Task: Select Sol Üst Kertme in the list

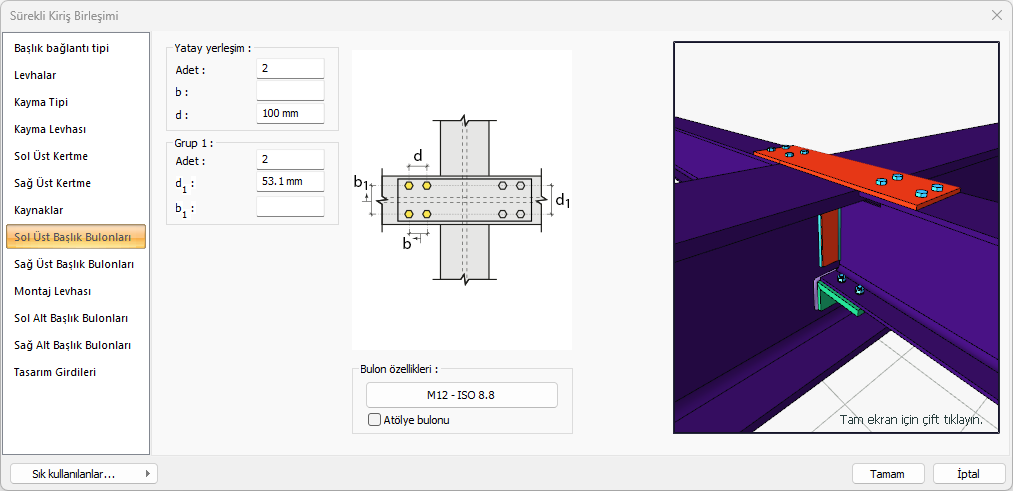Action: coord(51,156)
